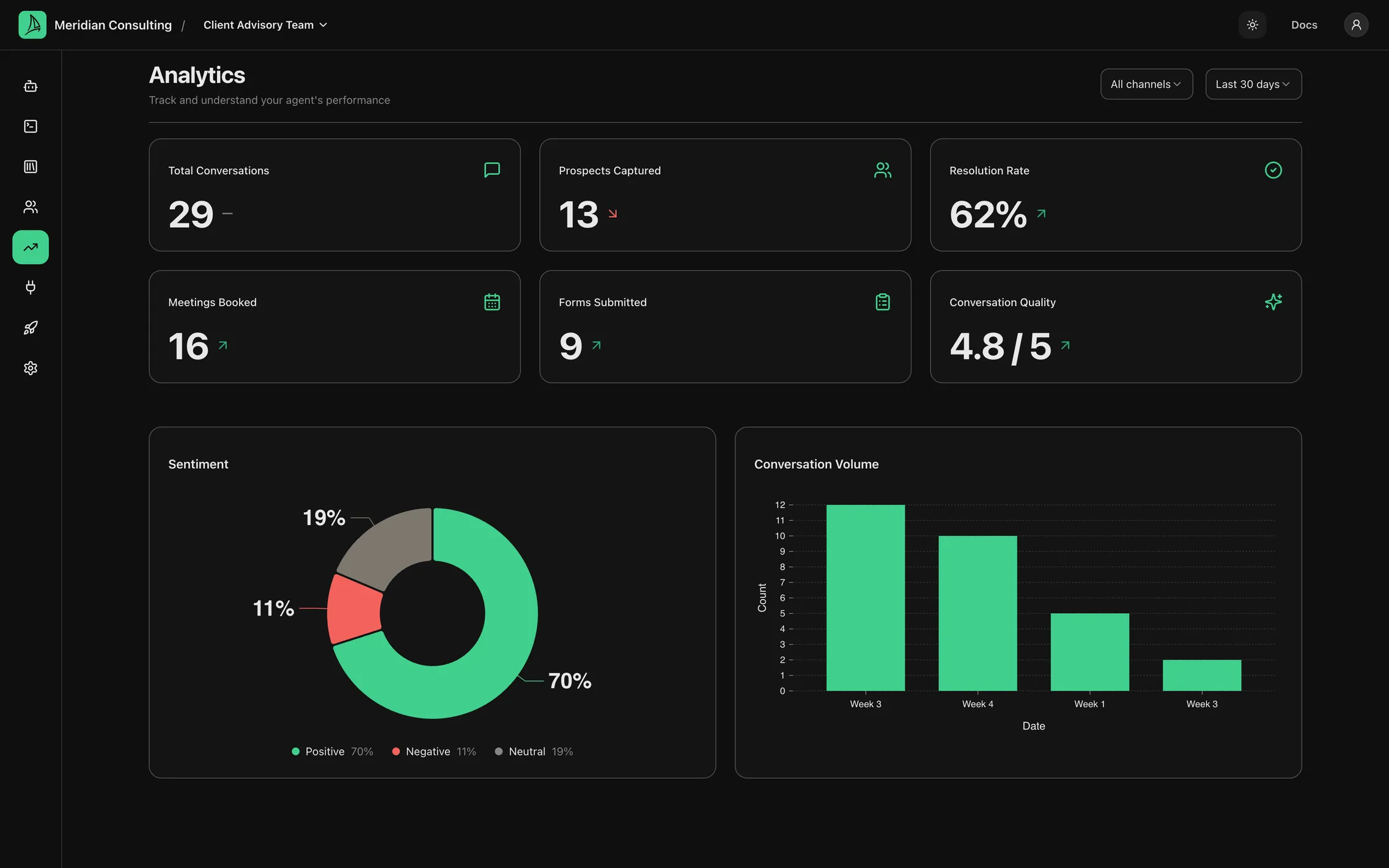Open the library sidebar icon

(x=31, y=167)
